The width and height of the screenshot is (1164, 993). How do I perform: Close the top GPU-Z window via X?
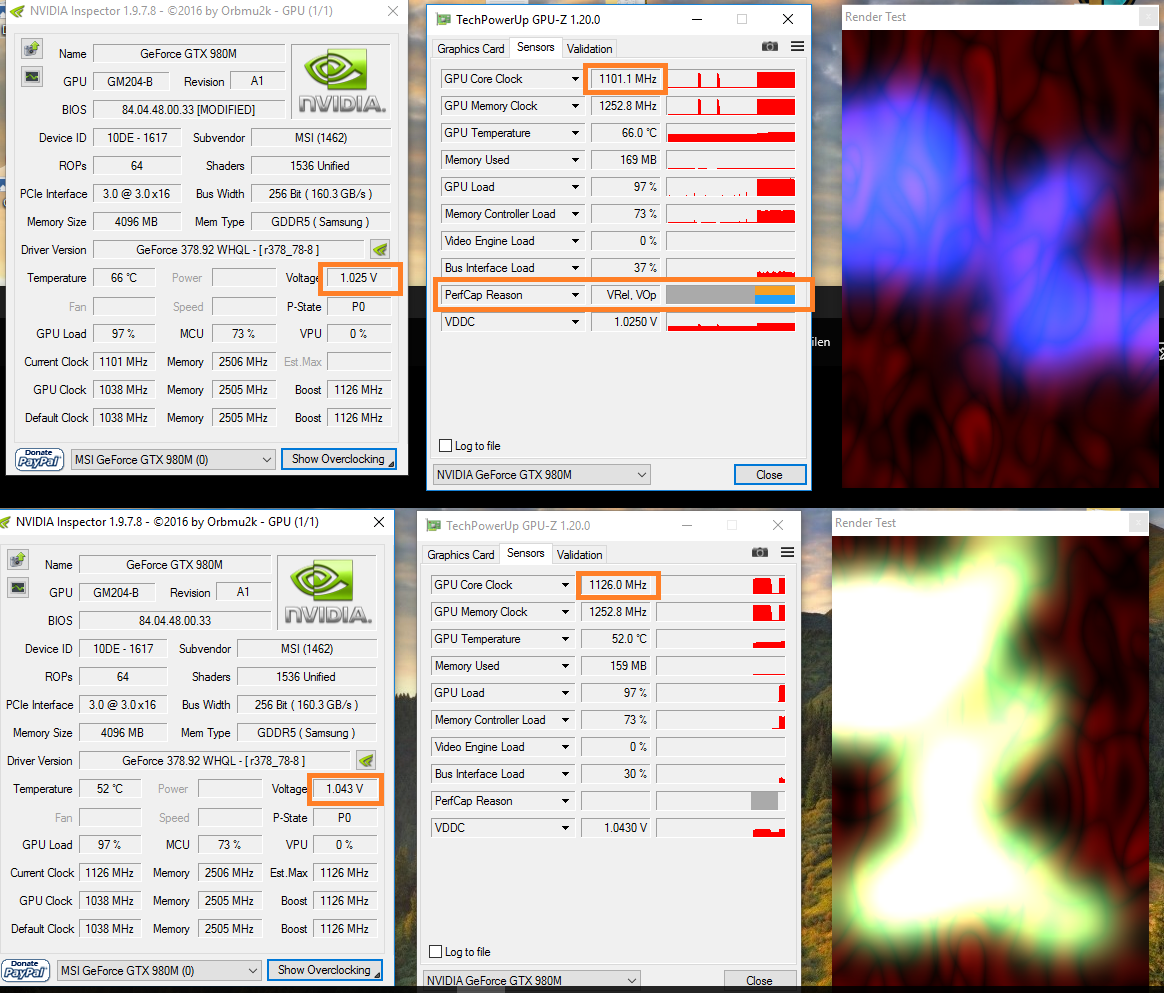[x=788, y=19]
